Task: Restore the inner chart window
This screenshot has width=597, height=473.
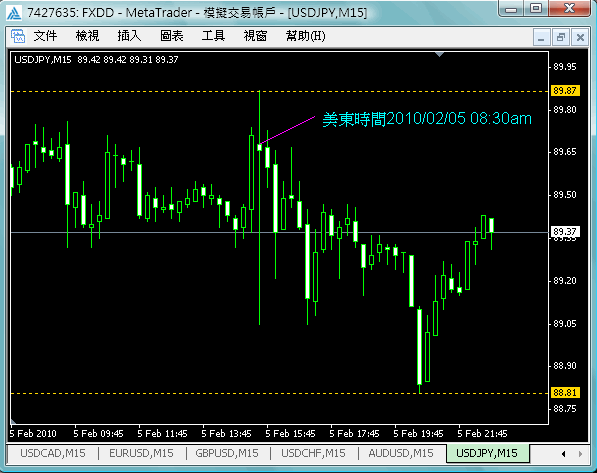Action: 560,37
